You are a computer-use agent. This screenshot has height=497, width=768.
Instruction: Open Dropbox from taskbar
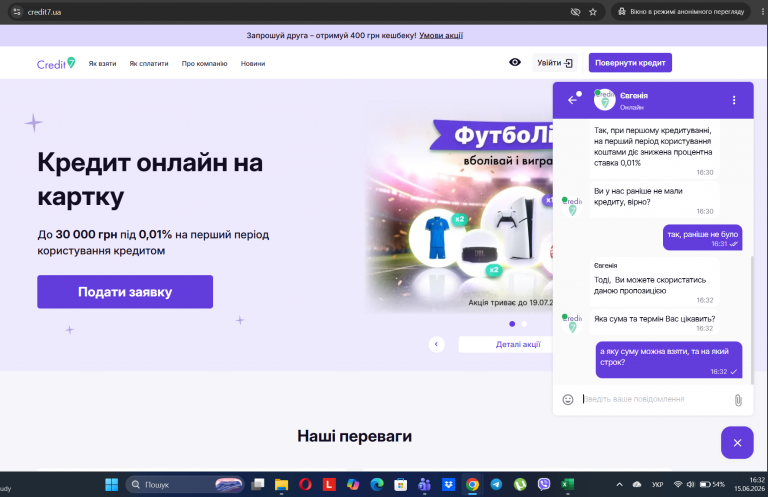pyautogui.click(x=448, y=484)
